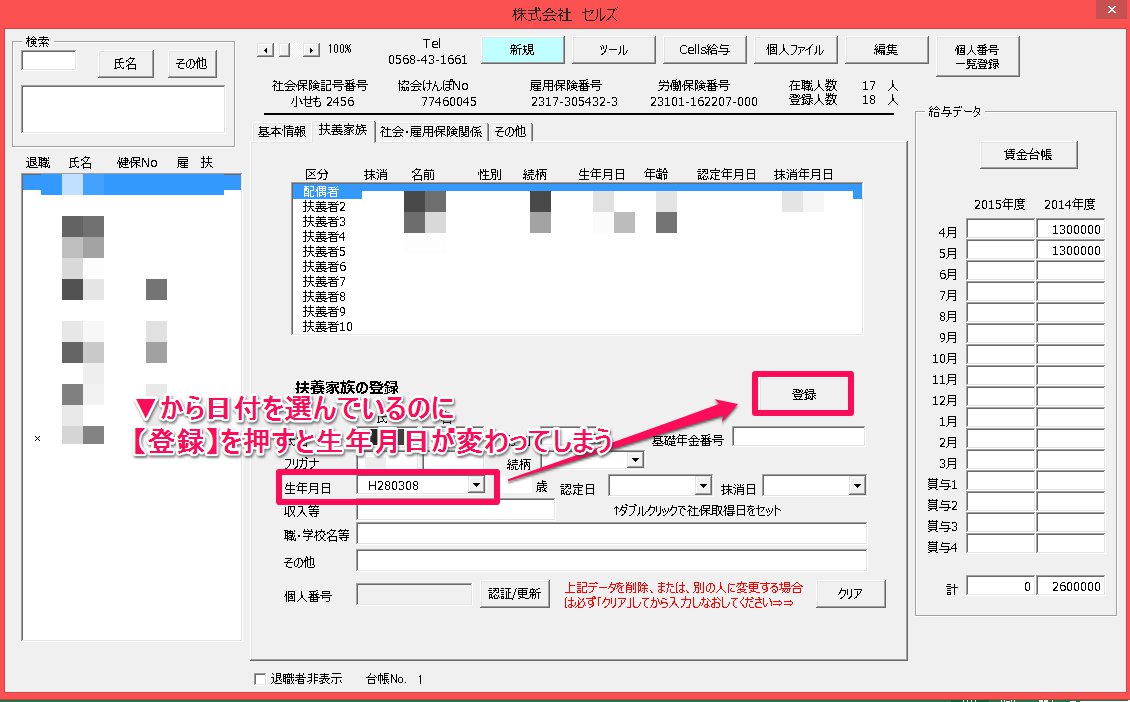Screen dimensions: 1130x702
Task: Click the 2014年度 12月 salary cell
Action: click(x=1070, y=397)
